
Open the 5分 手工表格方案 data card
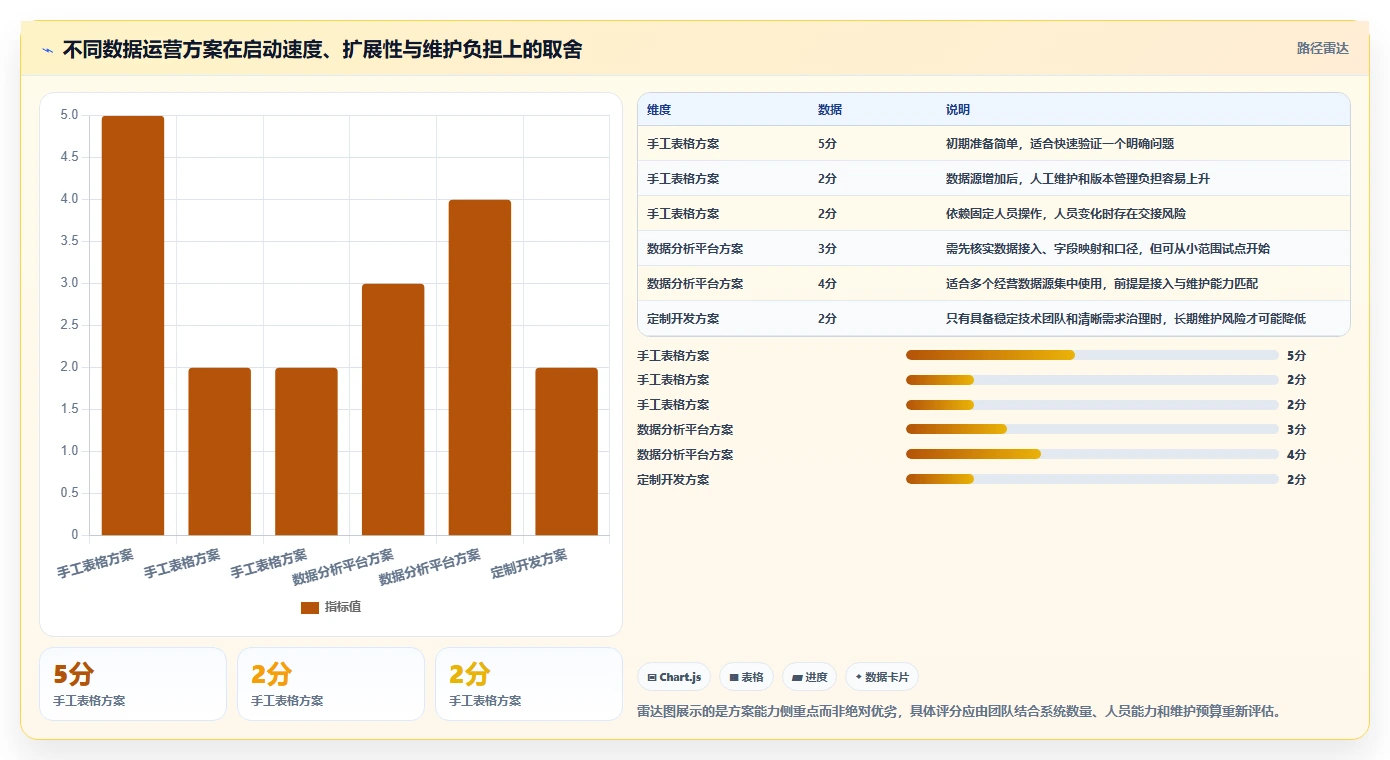click(133, 684)
